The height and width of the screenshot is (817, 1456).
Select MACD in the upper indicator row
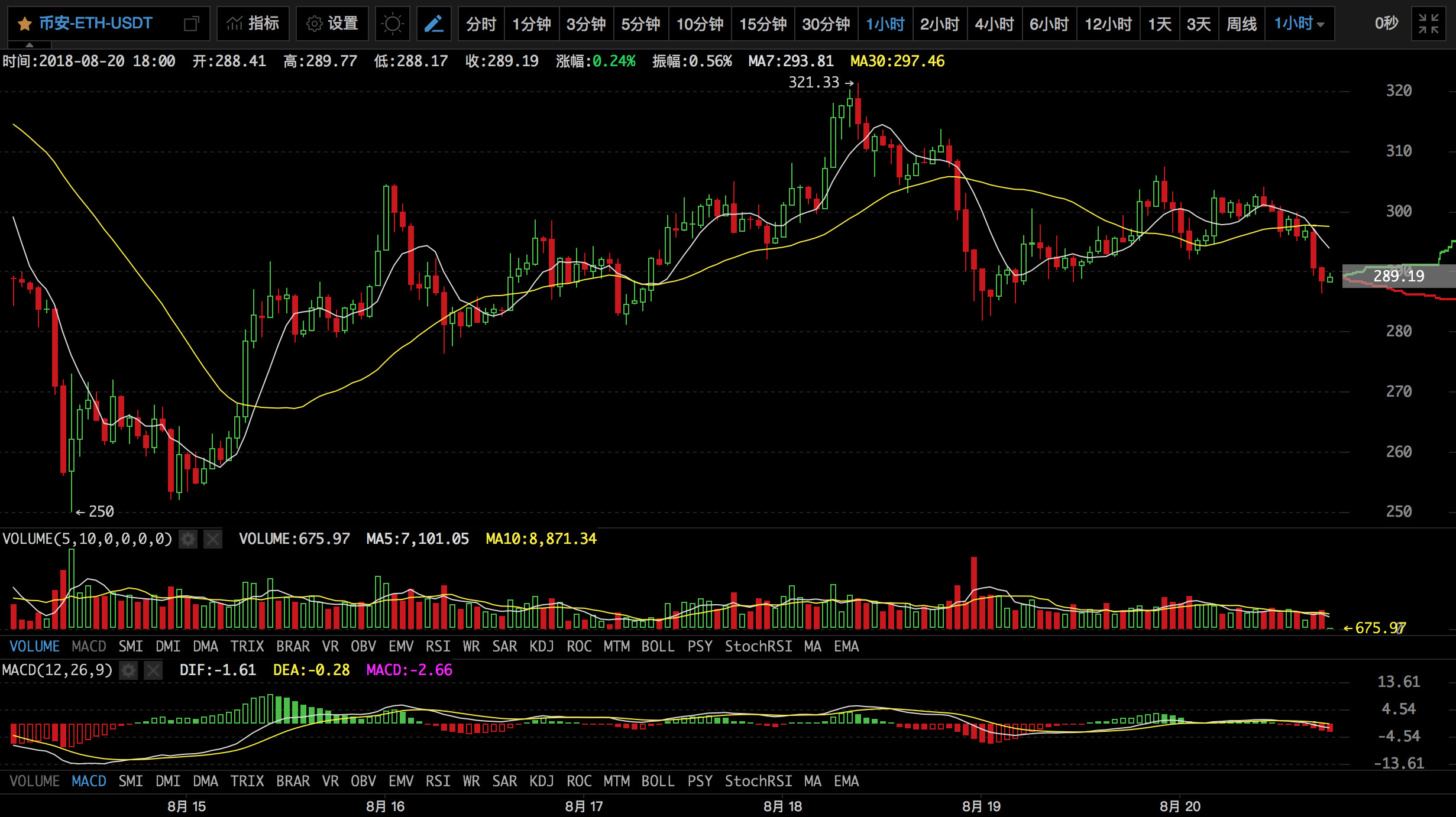tap(89, 646)
